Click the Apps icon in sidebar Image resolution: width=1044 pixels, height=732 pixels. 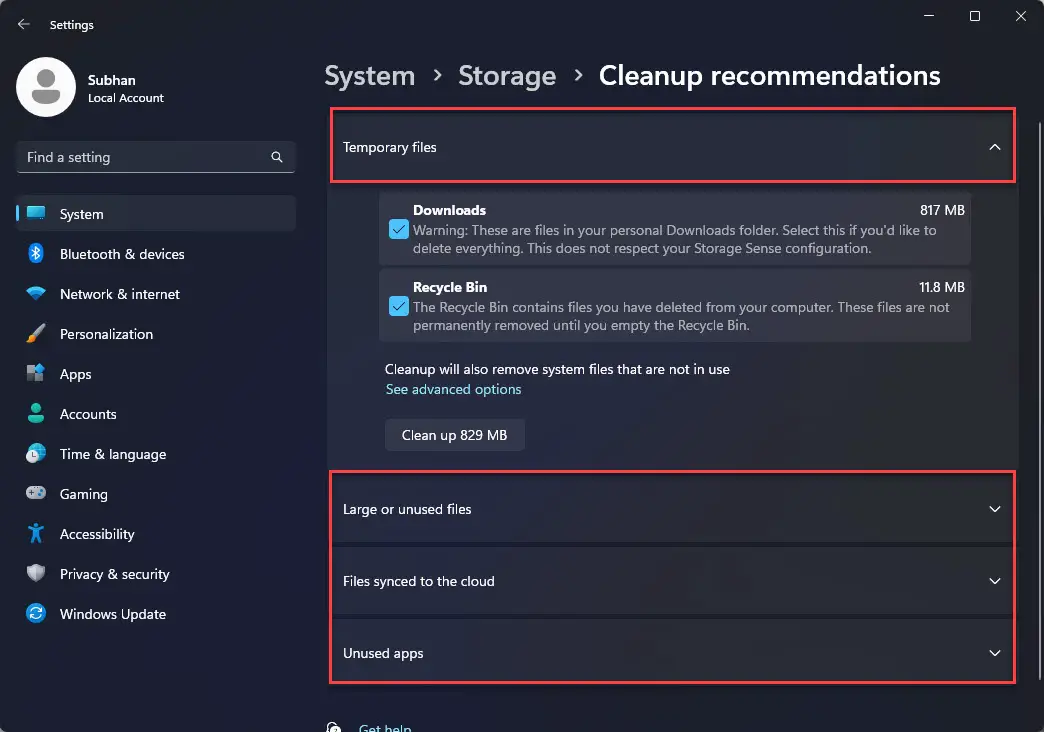pyautogui.click(x=36, y=373)
